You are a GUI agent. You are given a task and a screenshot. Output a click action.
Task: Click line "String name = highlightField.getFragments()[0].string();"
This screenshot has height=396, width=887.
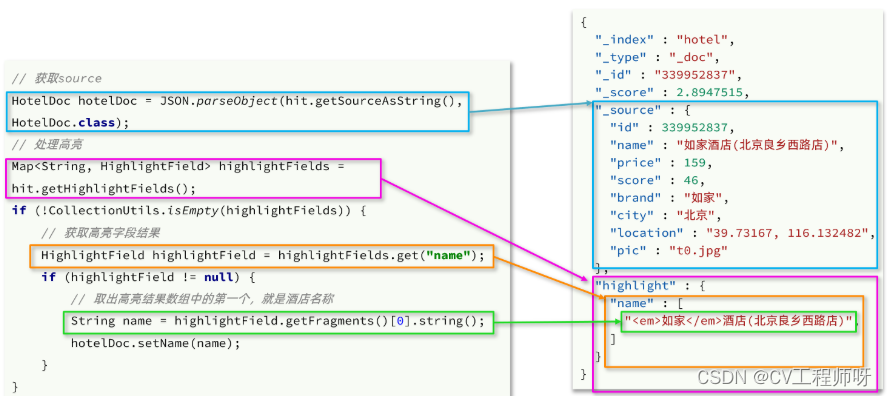click(x=278, y=321)
